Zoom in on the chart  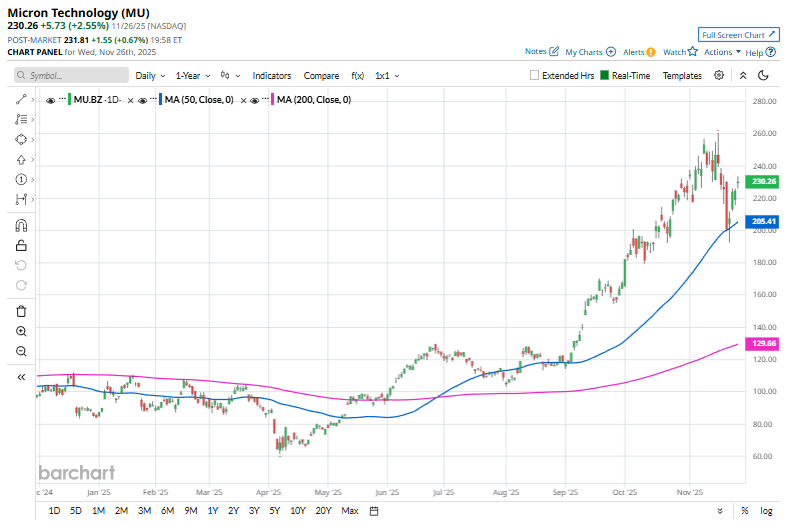click(x=21, y=331)
